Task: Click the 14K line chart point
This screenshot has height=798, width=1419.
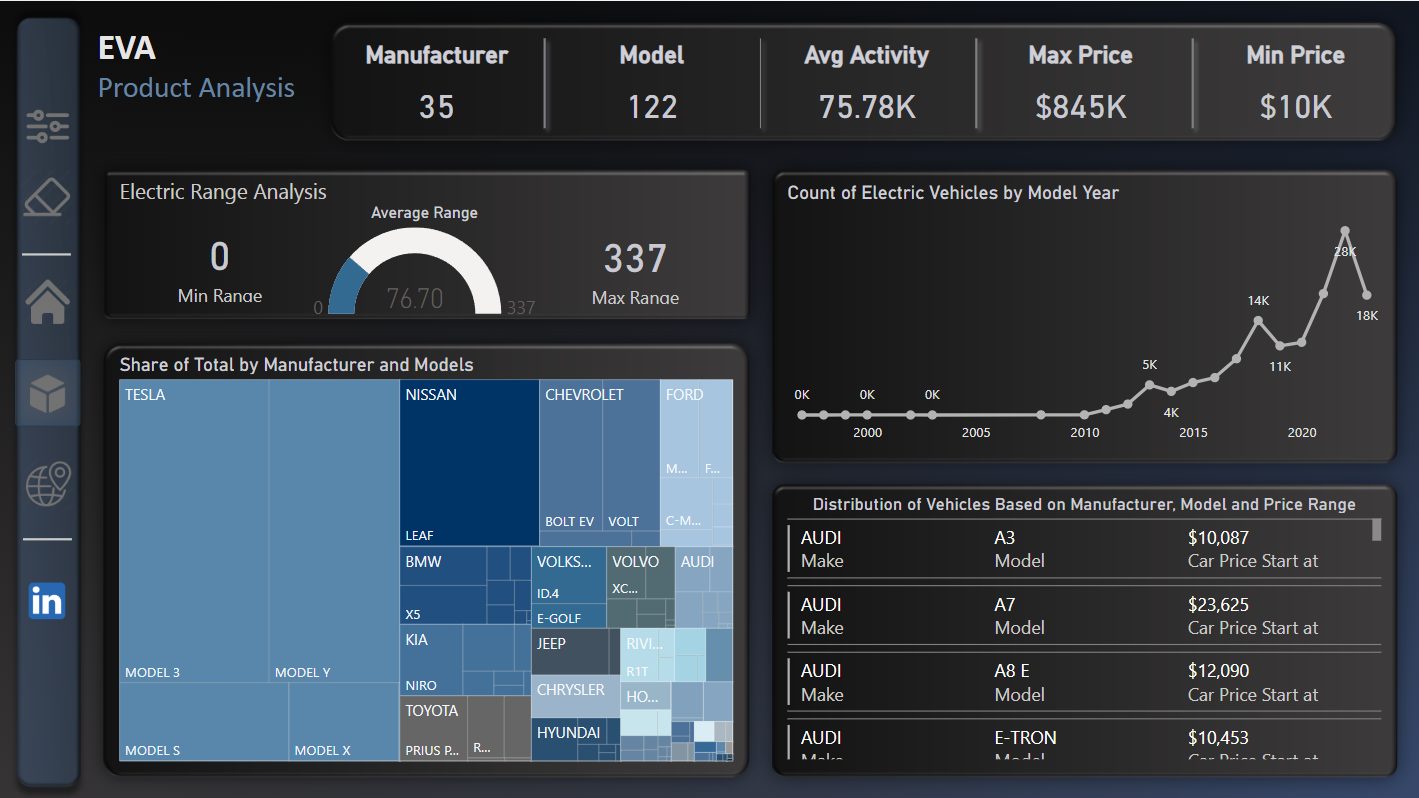Action: (1258, 320)
